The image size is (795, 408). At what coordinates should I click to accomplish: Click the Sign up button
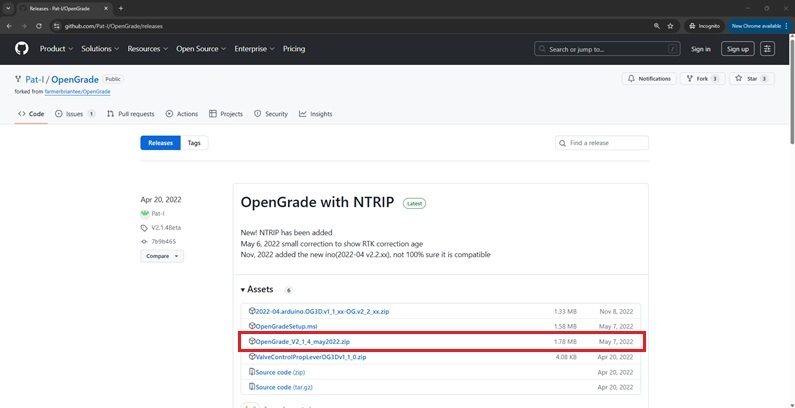tap(738, 48)
